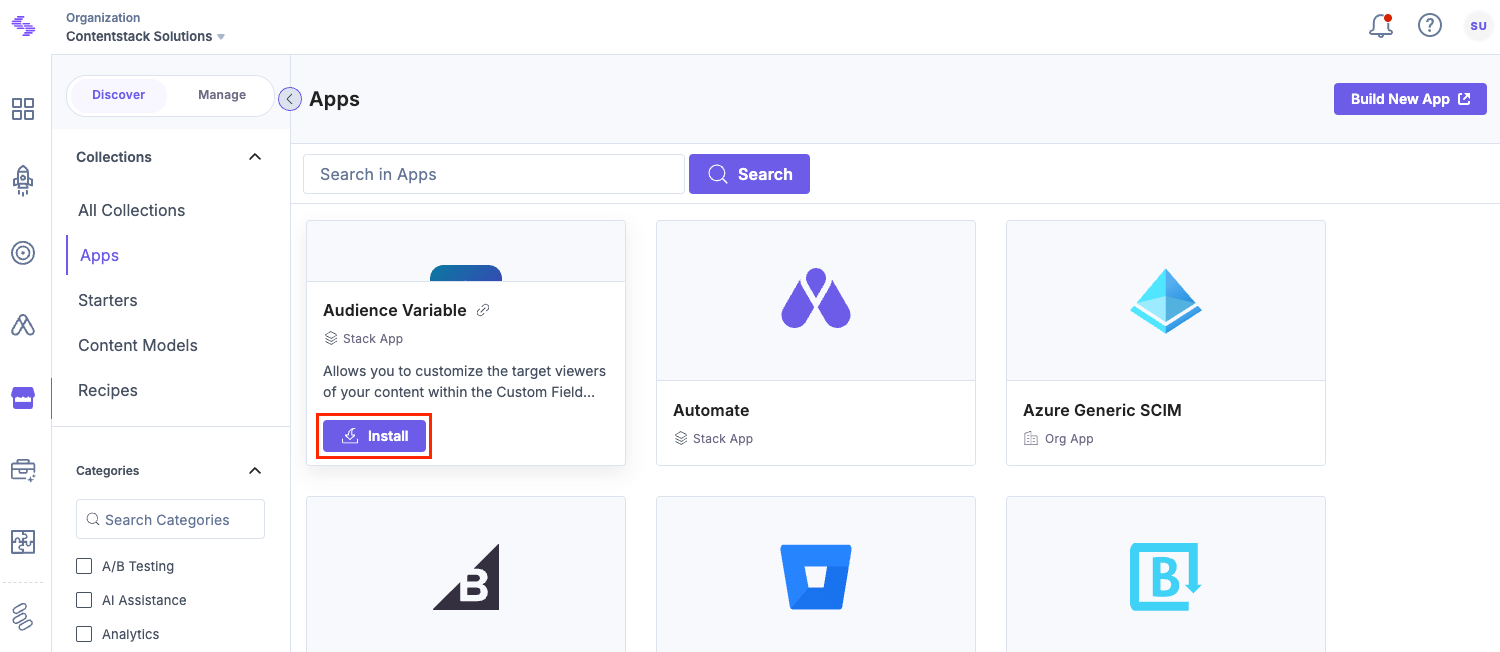Install the Audience Variable app

[x=374, y=436]
